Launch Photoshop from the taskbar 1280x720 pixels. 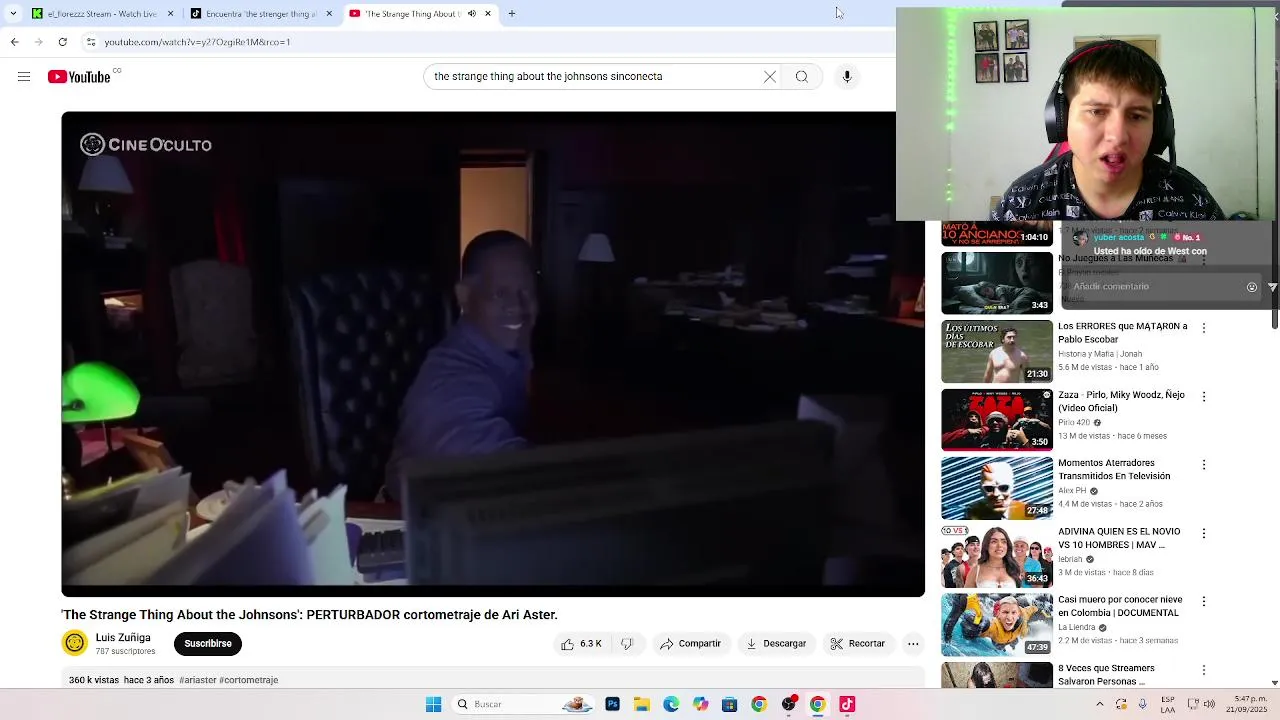[x=612, y=705]
